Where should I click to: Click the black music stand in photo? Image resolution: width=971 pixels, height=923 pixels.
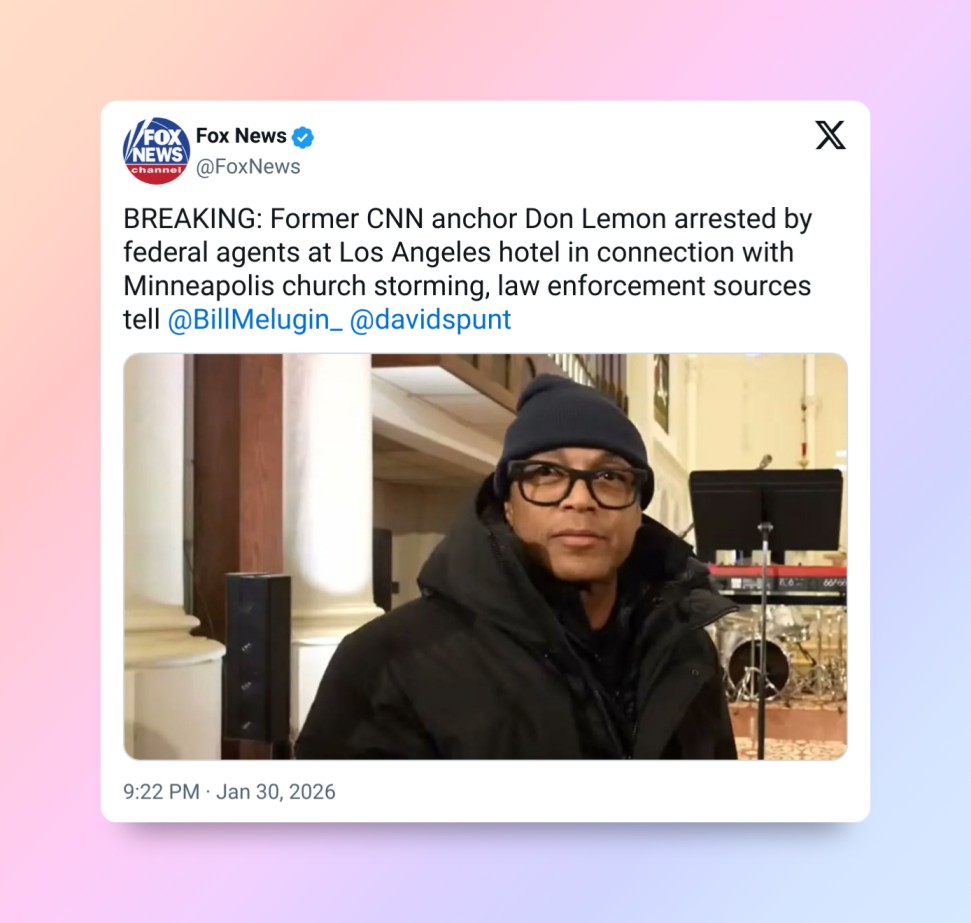[766, 509]
